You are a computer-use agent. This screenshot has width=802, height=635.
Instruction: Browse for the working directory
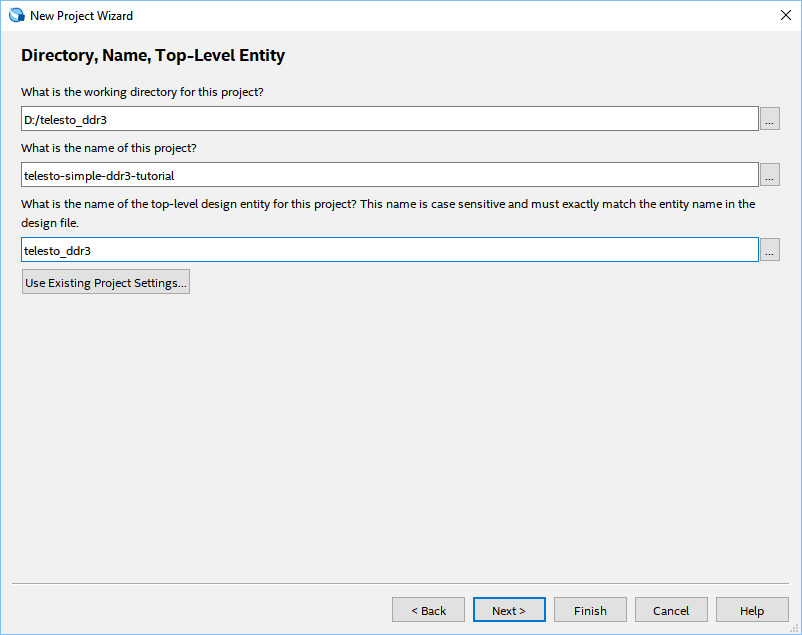[770, 119]
